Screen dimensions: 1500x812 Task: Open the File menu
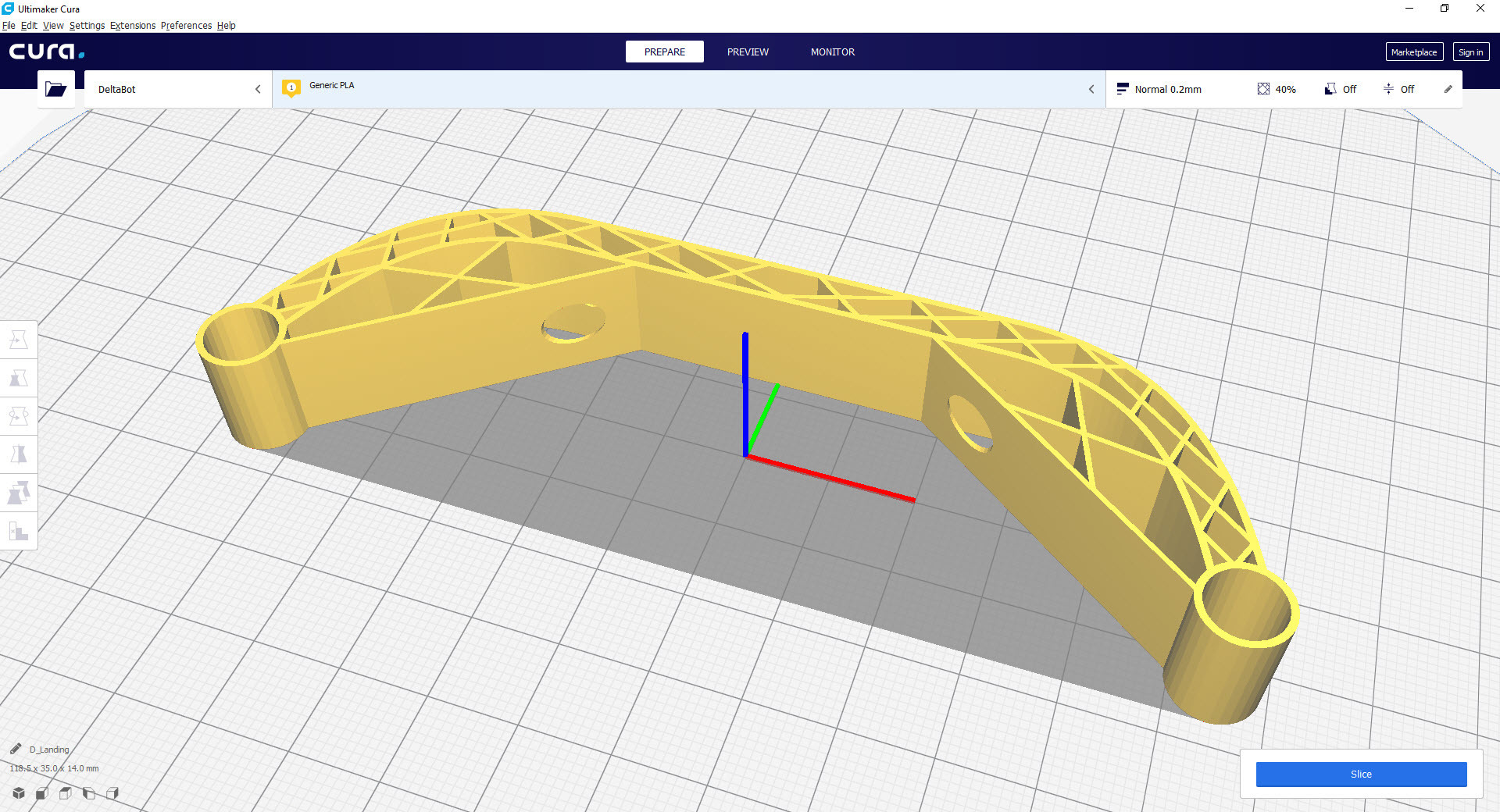coord(9,25)
